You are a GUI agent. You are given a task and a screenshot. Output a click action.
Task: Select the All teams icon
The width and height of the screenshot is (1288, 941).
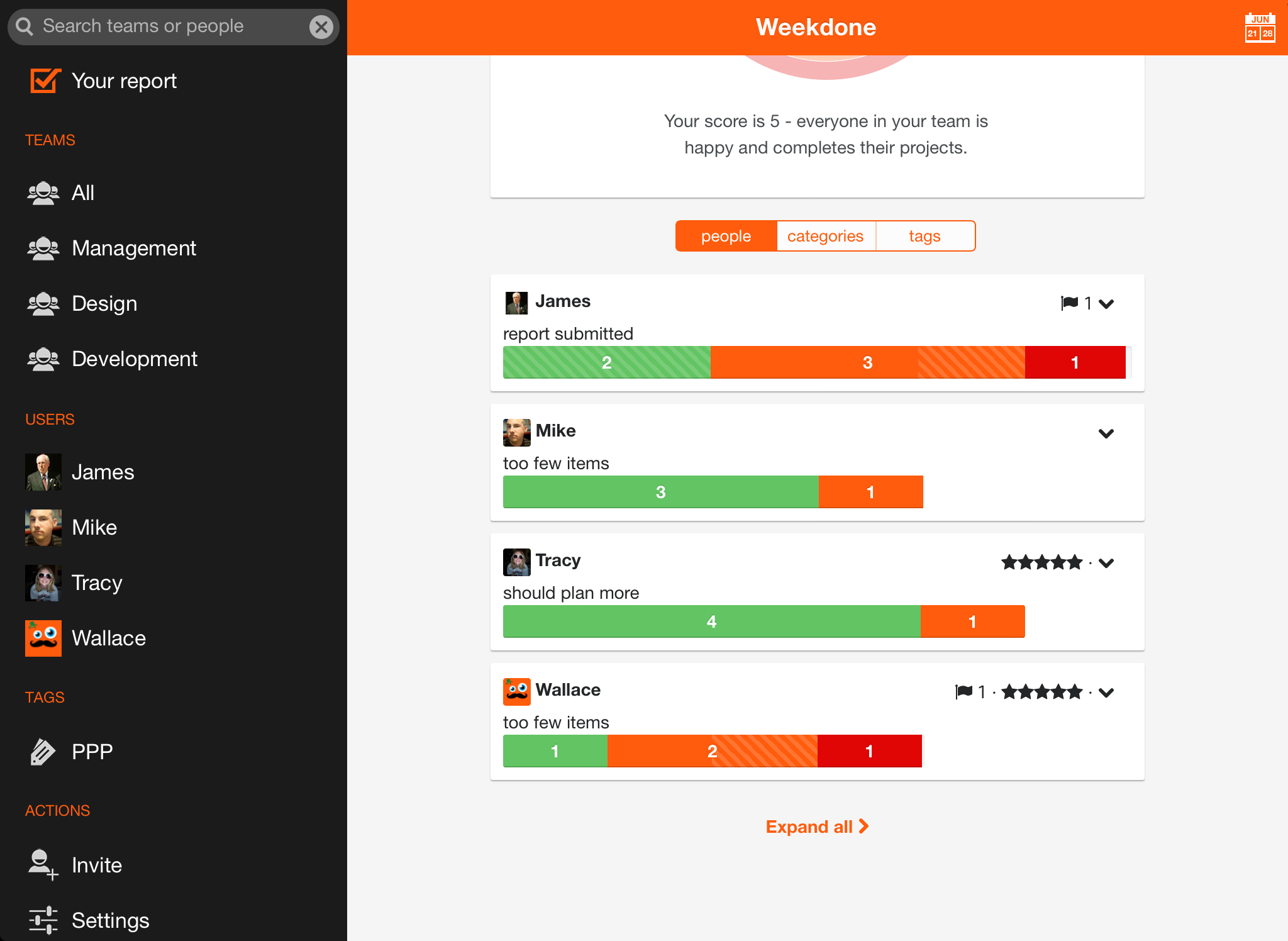pyautogui.click(x=44, y=192)
